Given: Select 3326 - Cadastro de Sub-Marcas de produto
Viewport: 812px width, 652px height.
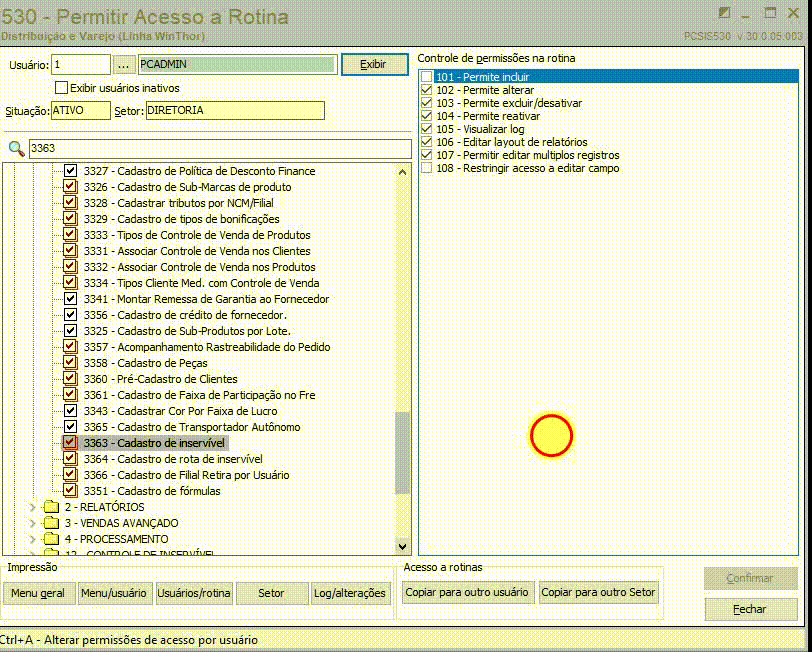Looking at the screenshot, I should 187,187.
